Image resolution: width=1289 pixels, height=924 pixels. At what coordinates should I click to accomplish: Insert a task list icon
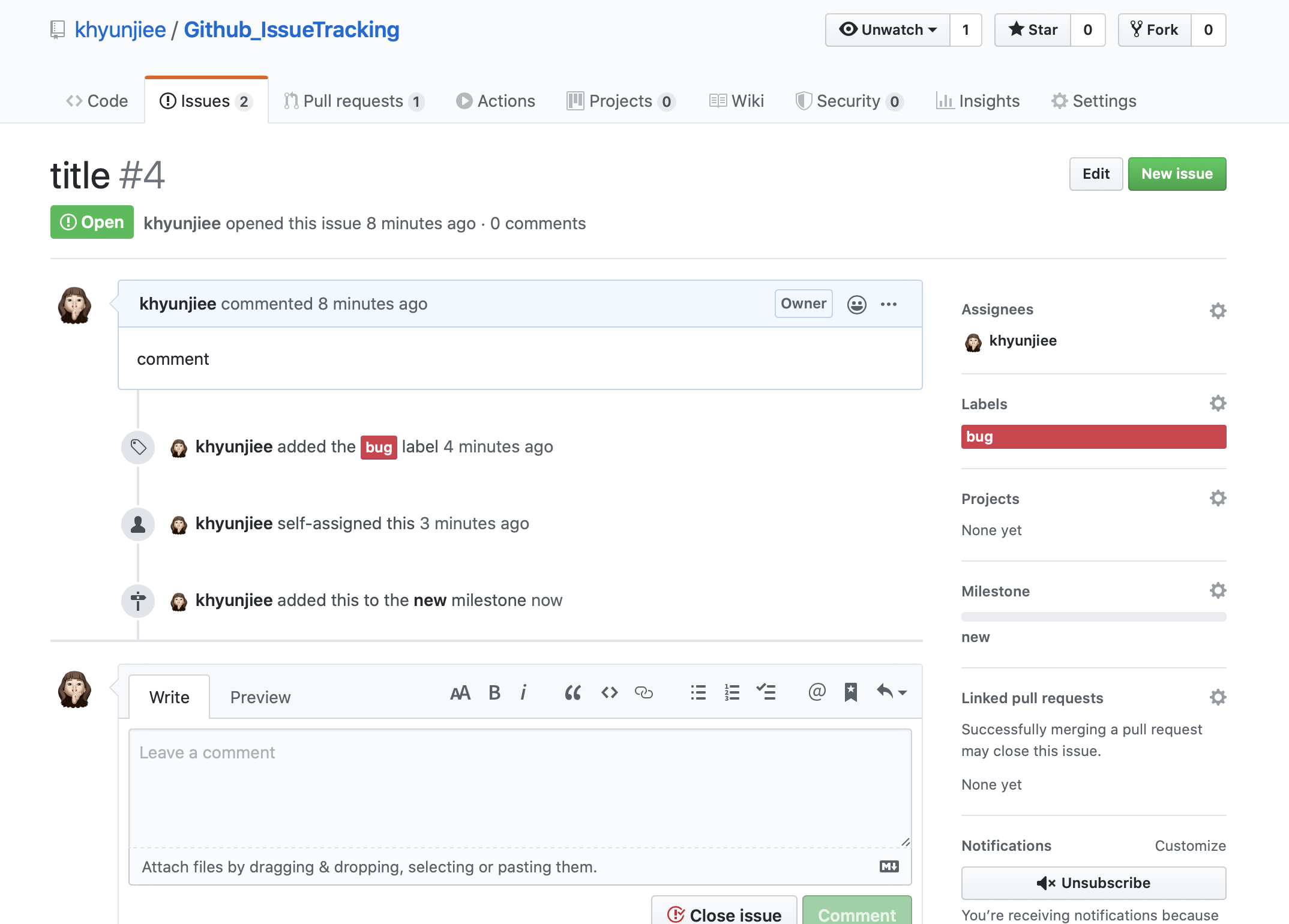[x=766, y=692]
